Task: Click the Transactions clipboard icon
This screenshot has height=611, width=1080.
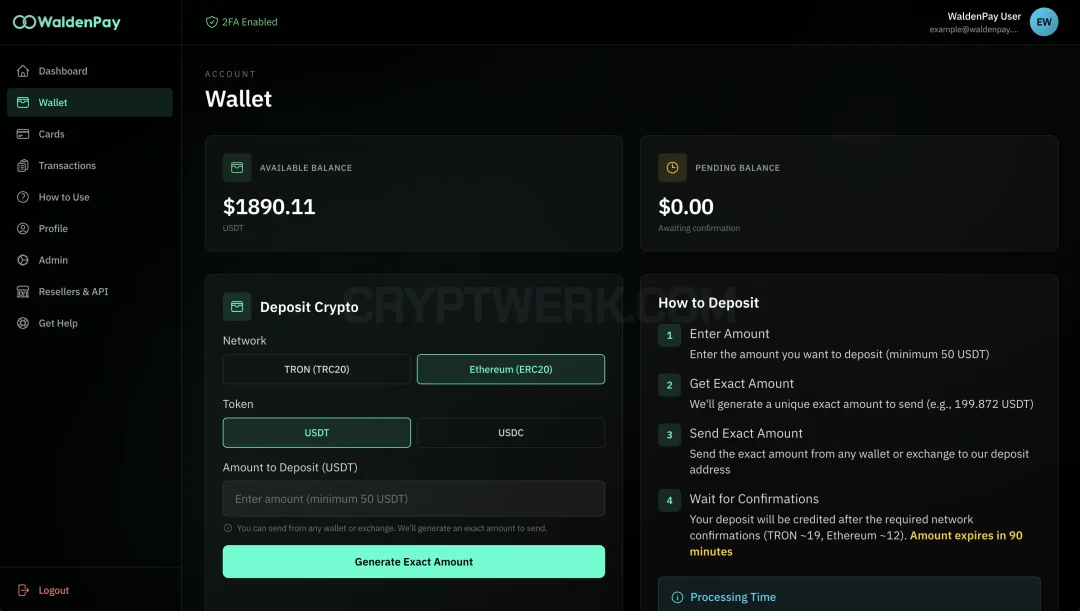Action: pos(23,165)
